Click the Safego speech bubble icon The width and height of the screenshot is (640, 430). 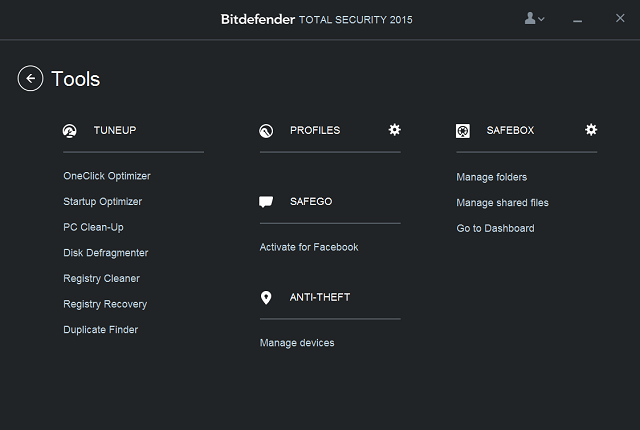click(266, 202)
